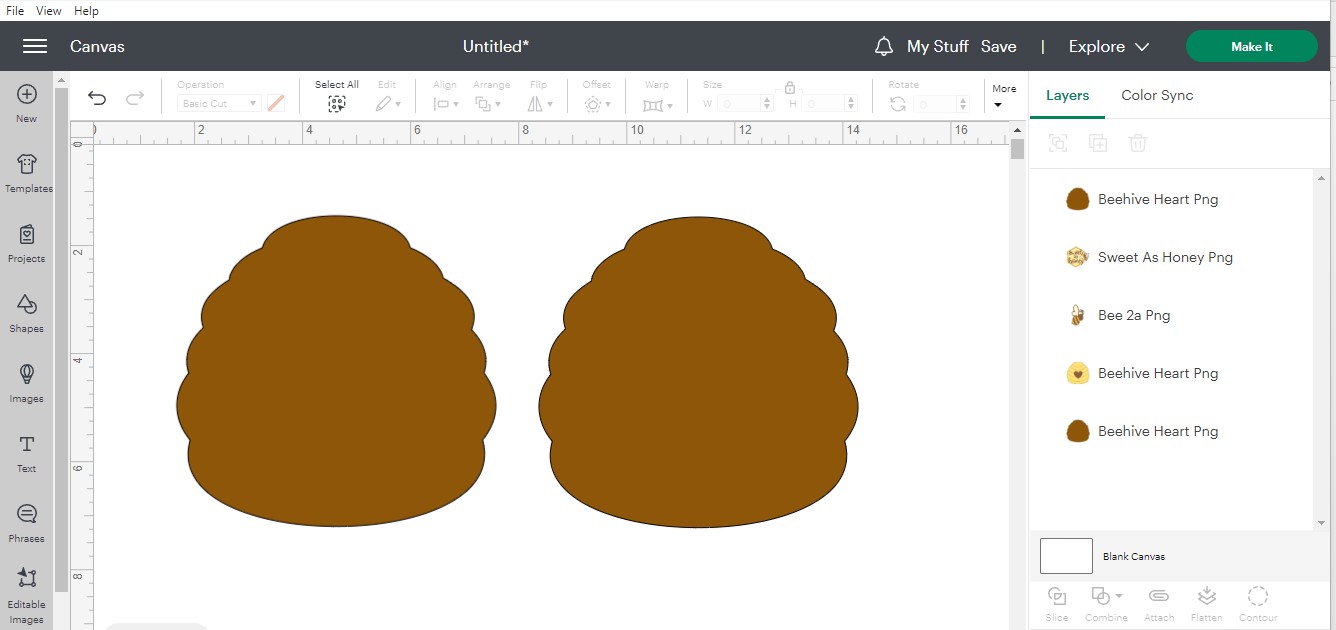
Task: Click the Width stepper arrows
Action: 766,103
